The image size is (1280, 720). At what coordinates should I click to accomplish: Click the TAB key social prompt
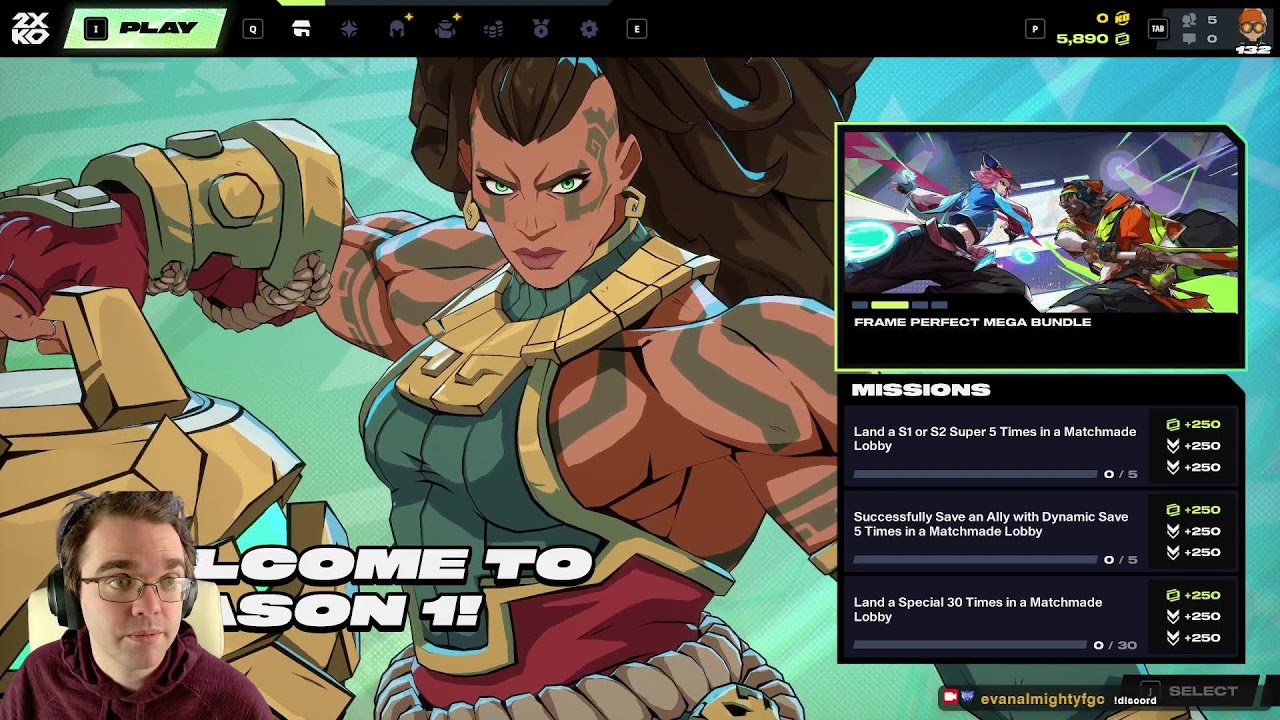coord(1158,29)
